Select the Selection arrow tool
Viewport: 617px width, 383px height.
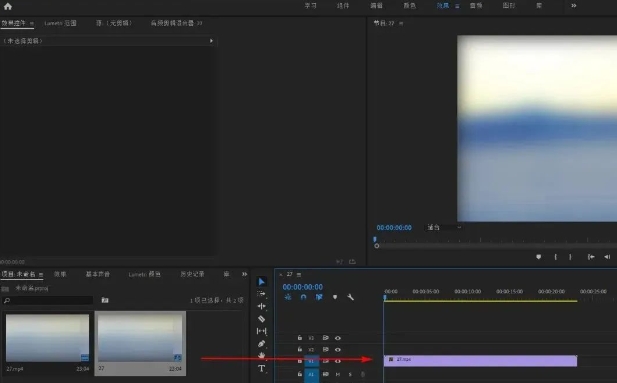pos(262,281)
